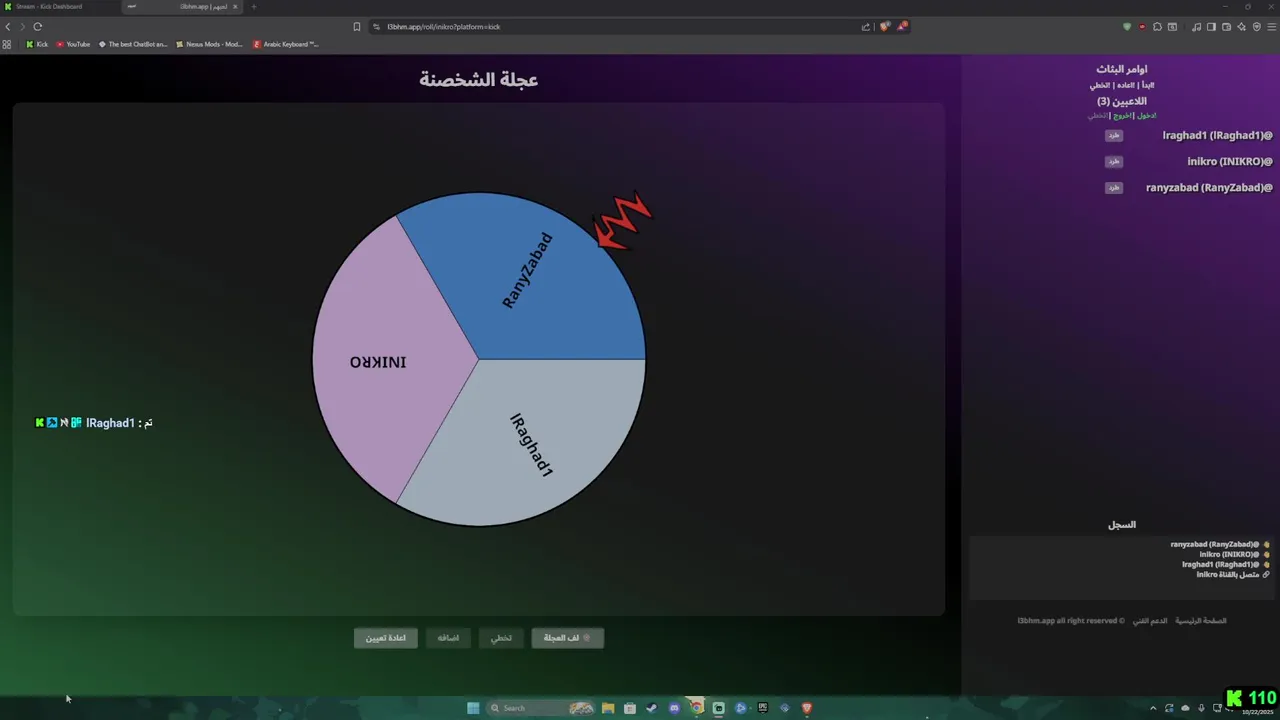The width and height of the screenshot is (1280, 720).
Task: Open Chrome from the taskbar
Action: point(696,708)
